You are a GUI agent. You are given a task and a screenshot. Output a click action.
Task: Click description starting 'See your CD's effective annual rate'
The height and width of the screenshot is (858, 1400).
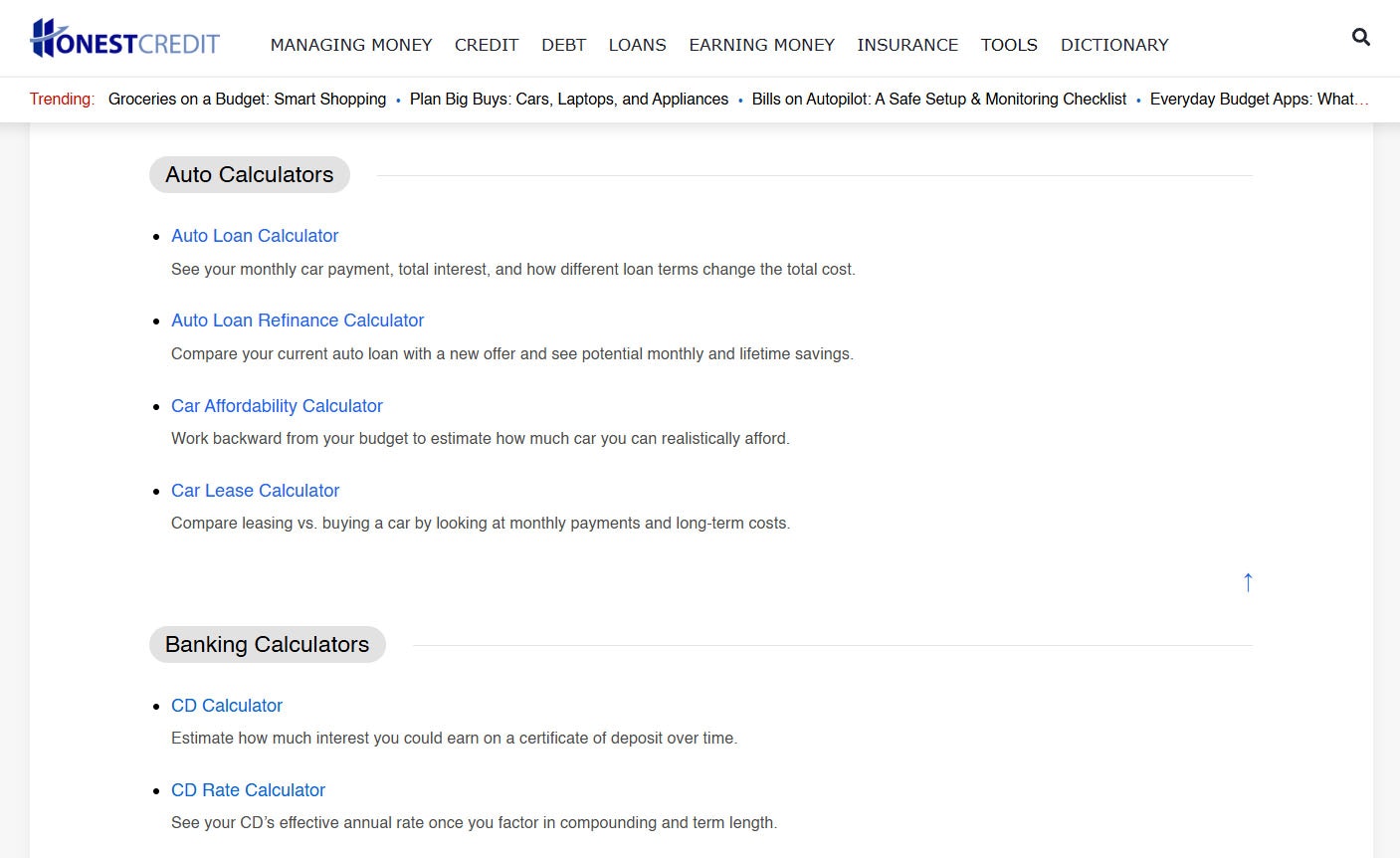point(475,823)
